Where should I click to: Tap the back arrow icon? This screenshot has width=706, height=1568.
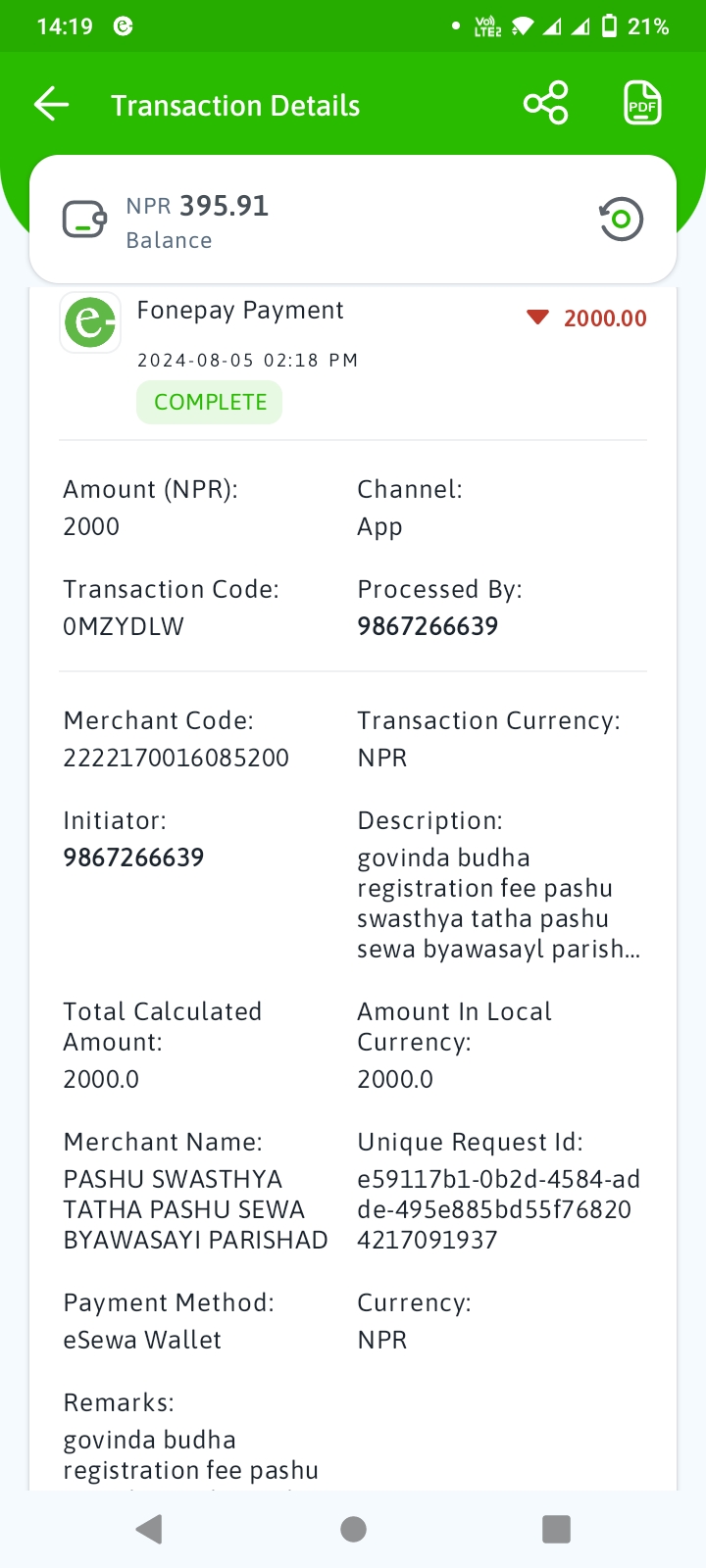(x=51, y=104)
